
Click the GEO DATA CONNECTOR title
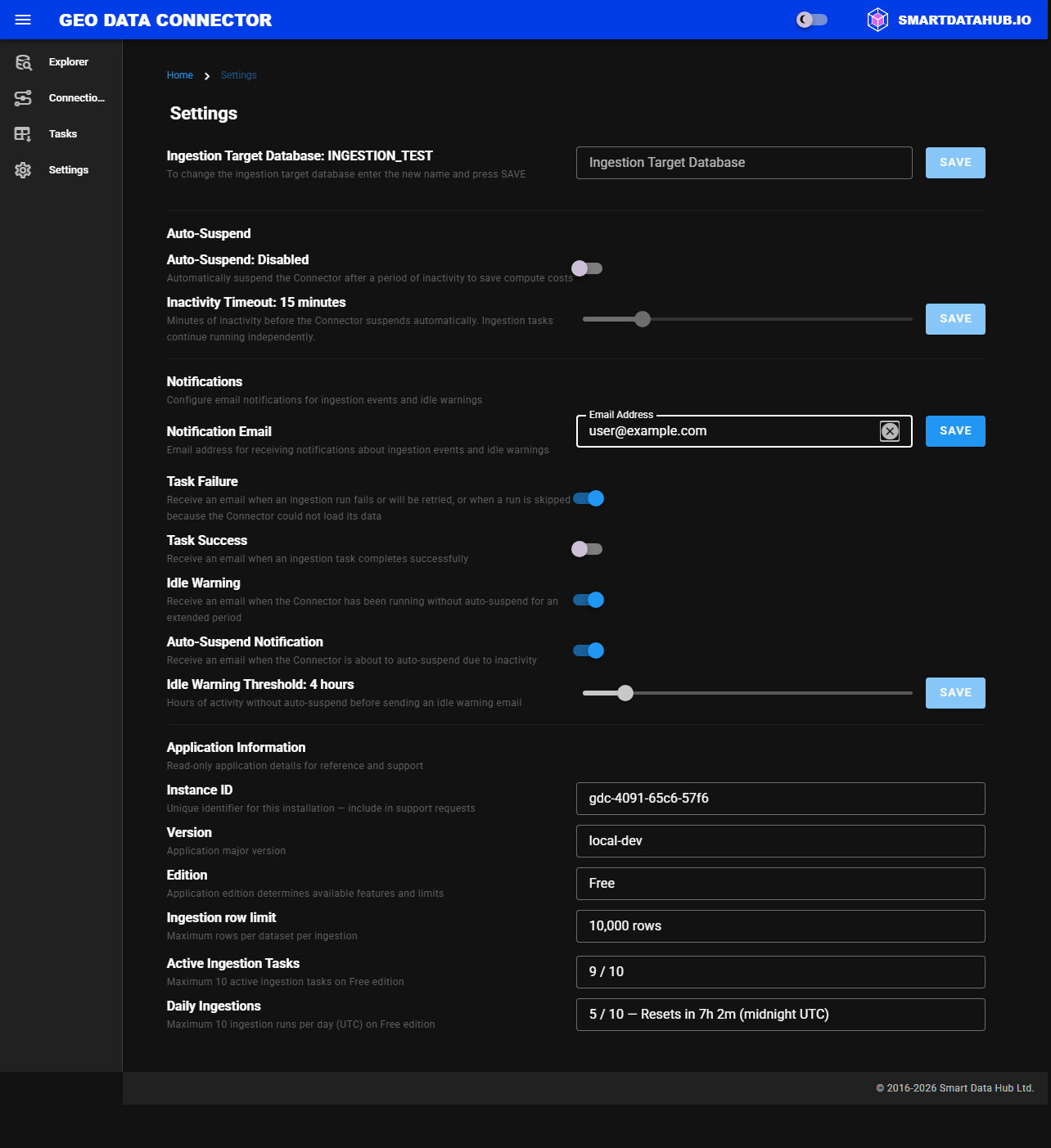(x=165, y=20)
